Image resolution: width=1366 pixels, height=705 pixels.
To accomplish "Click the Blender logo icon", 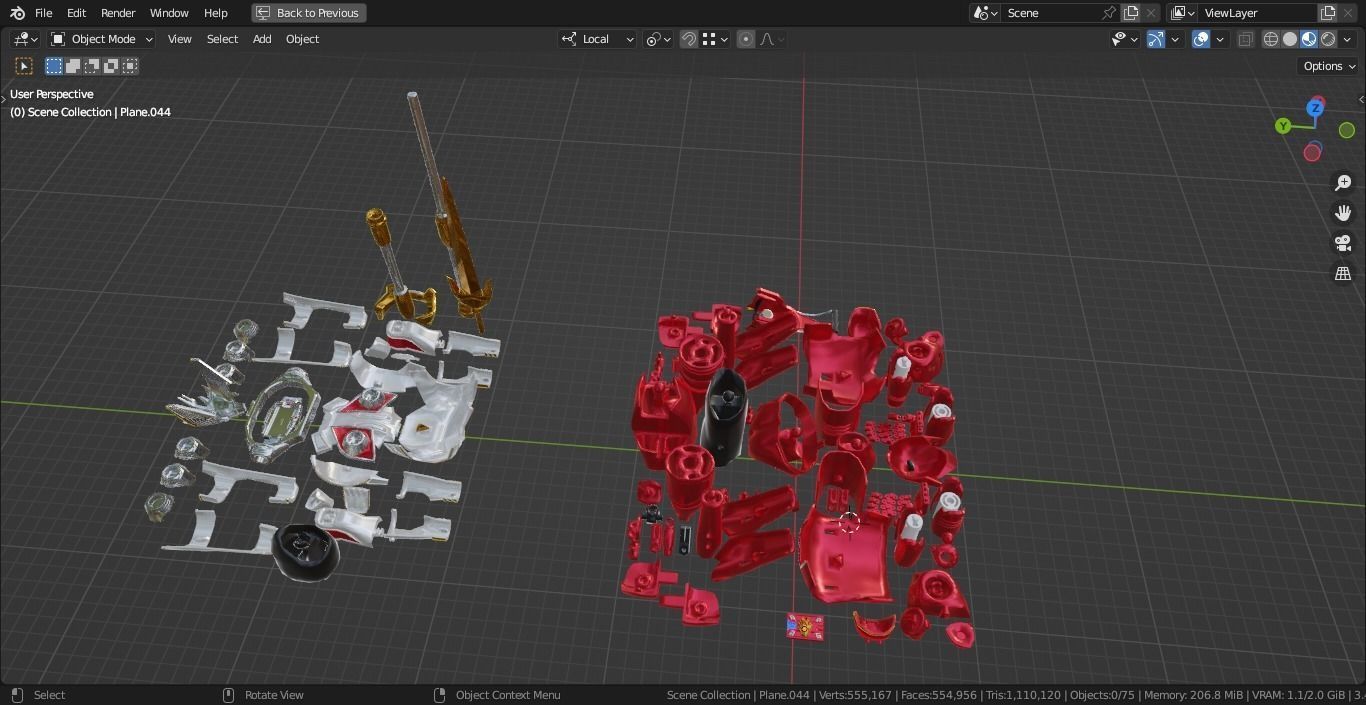I will (x=17, y=13).
